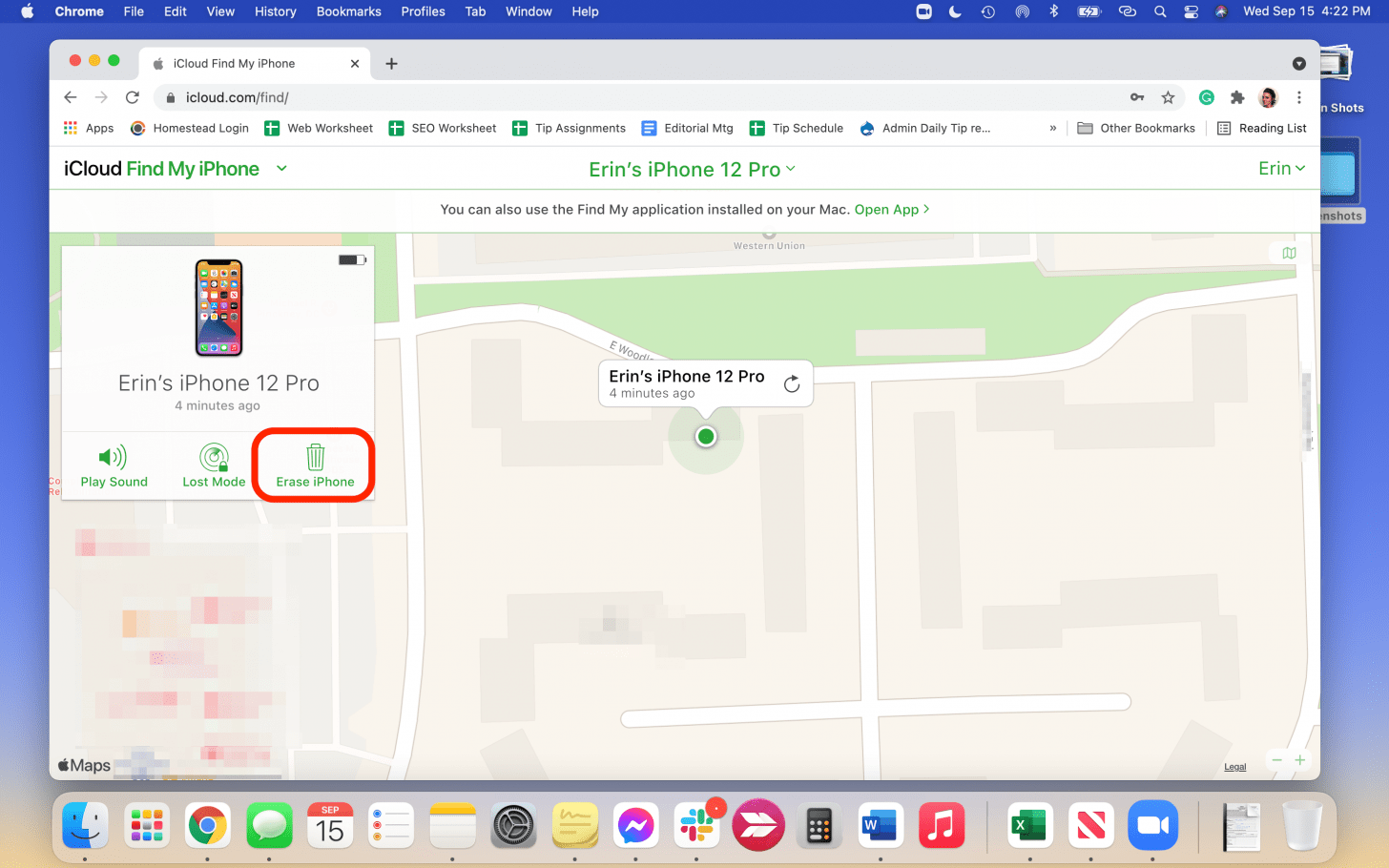Open Finder from the Dock
1389x868 pixels.
(x=86, y=826)
